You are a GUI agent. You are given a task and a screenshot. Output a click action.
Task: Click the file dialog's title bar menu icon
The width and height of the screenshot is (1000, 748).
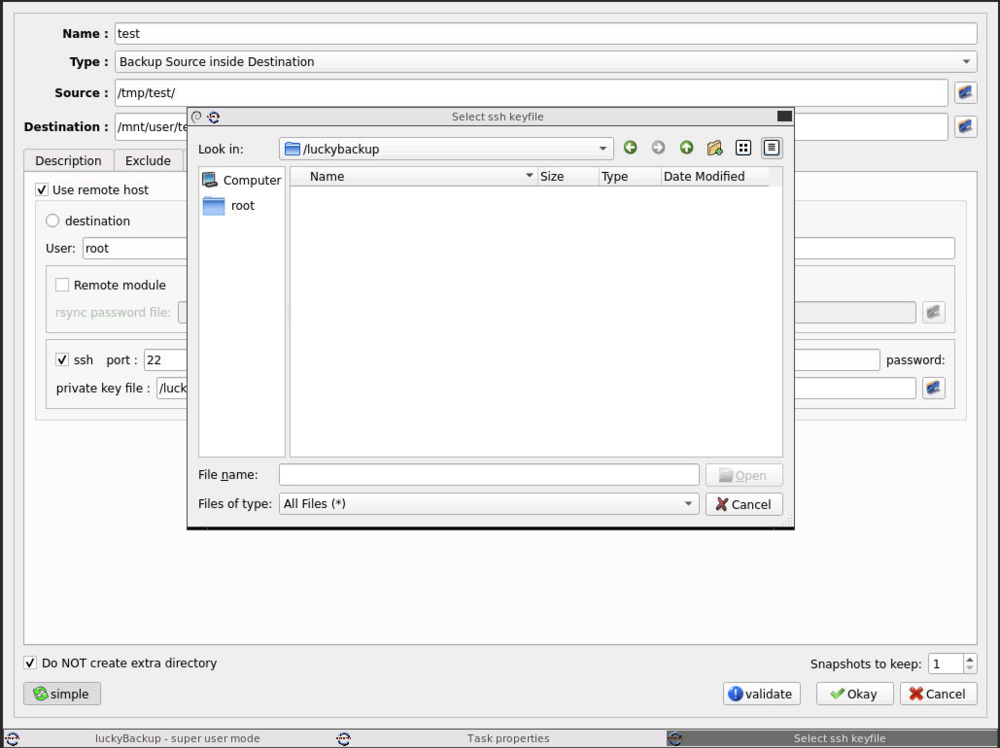pos(196,117)
